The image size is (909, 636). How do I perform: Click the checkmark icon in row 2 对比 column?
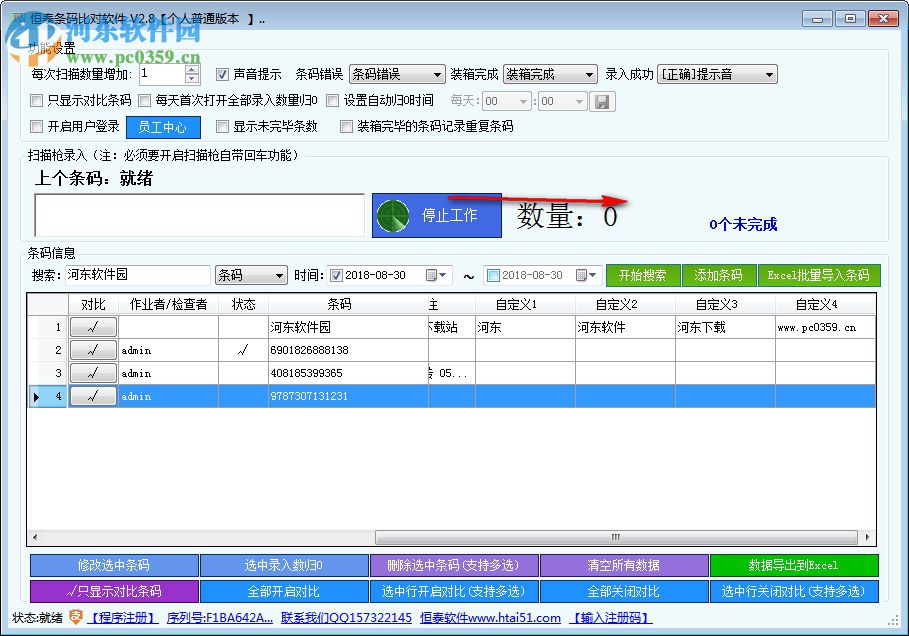(94, 350)
